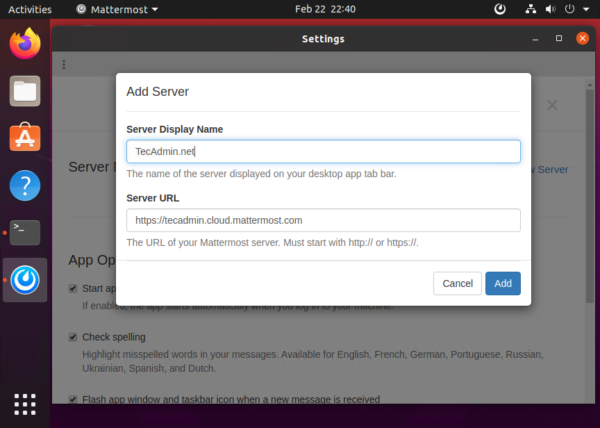600x428 pixels.
Task: Show Applications grid
Action: [25, 403]
